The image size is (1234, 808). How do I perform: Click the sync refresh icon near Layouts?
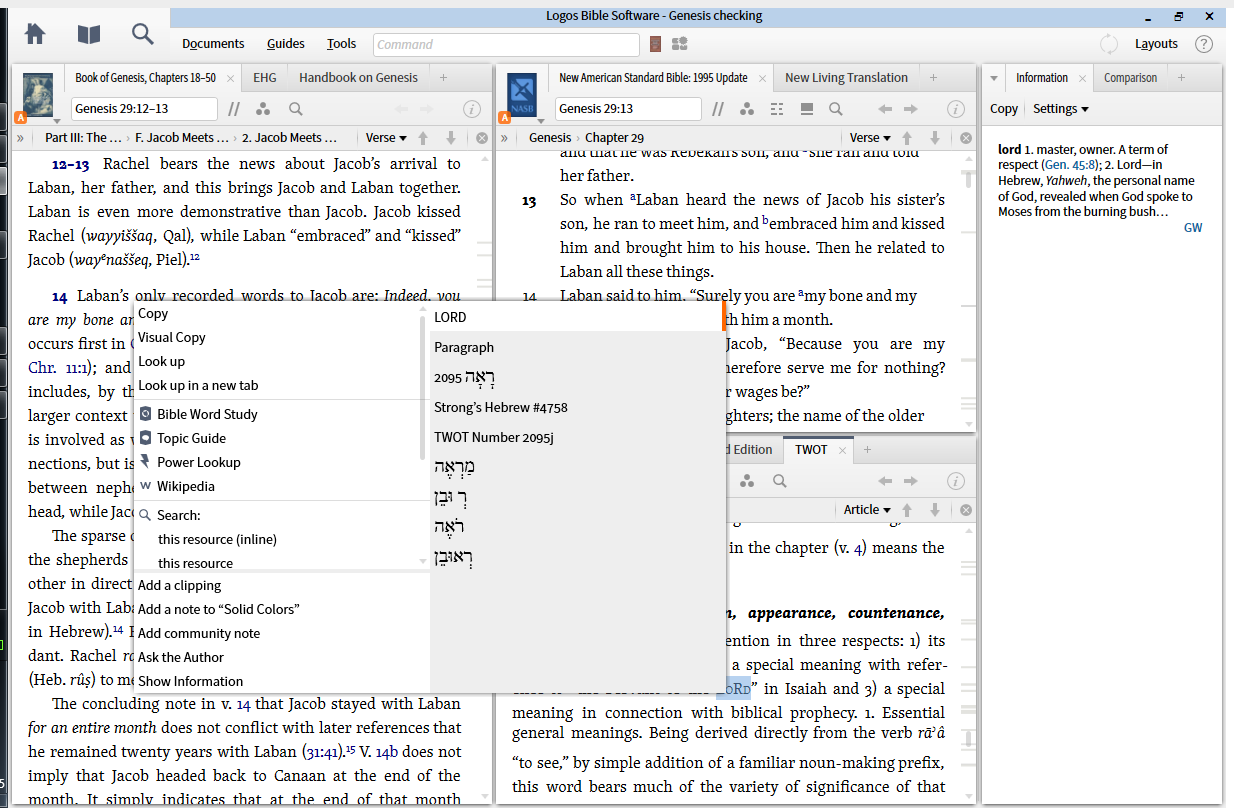click(1108, 44)
